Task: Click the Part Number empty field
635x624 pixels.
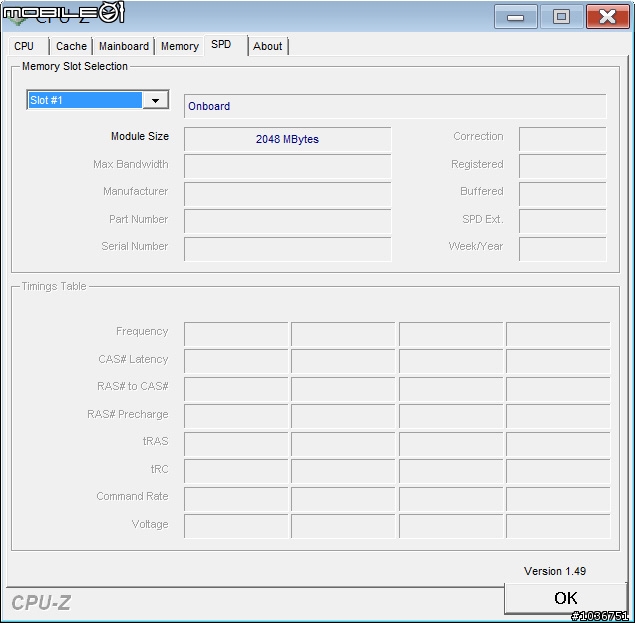Action: click(x=288, y=221)
